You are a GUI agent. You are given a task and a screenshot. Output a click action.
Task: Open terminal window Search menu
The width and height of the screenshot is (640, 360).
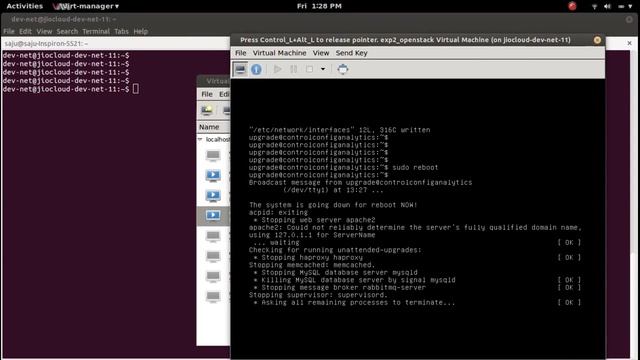pos(67,31)
